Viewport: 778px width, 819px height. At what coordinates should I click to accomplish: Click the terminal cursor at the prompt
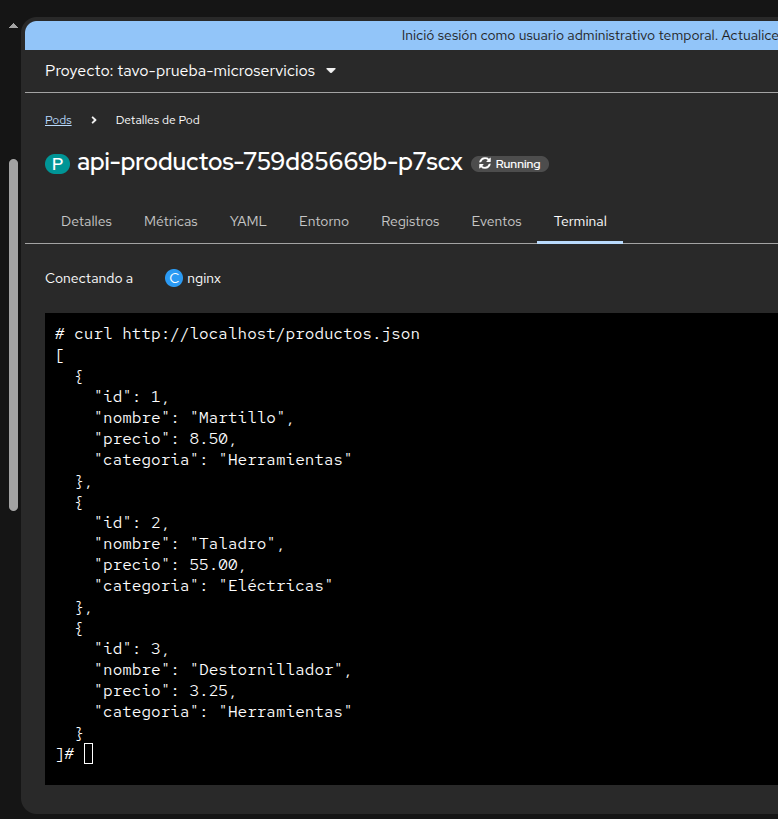tap(89, 753)
